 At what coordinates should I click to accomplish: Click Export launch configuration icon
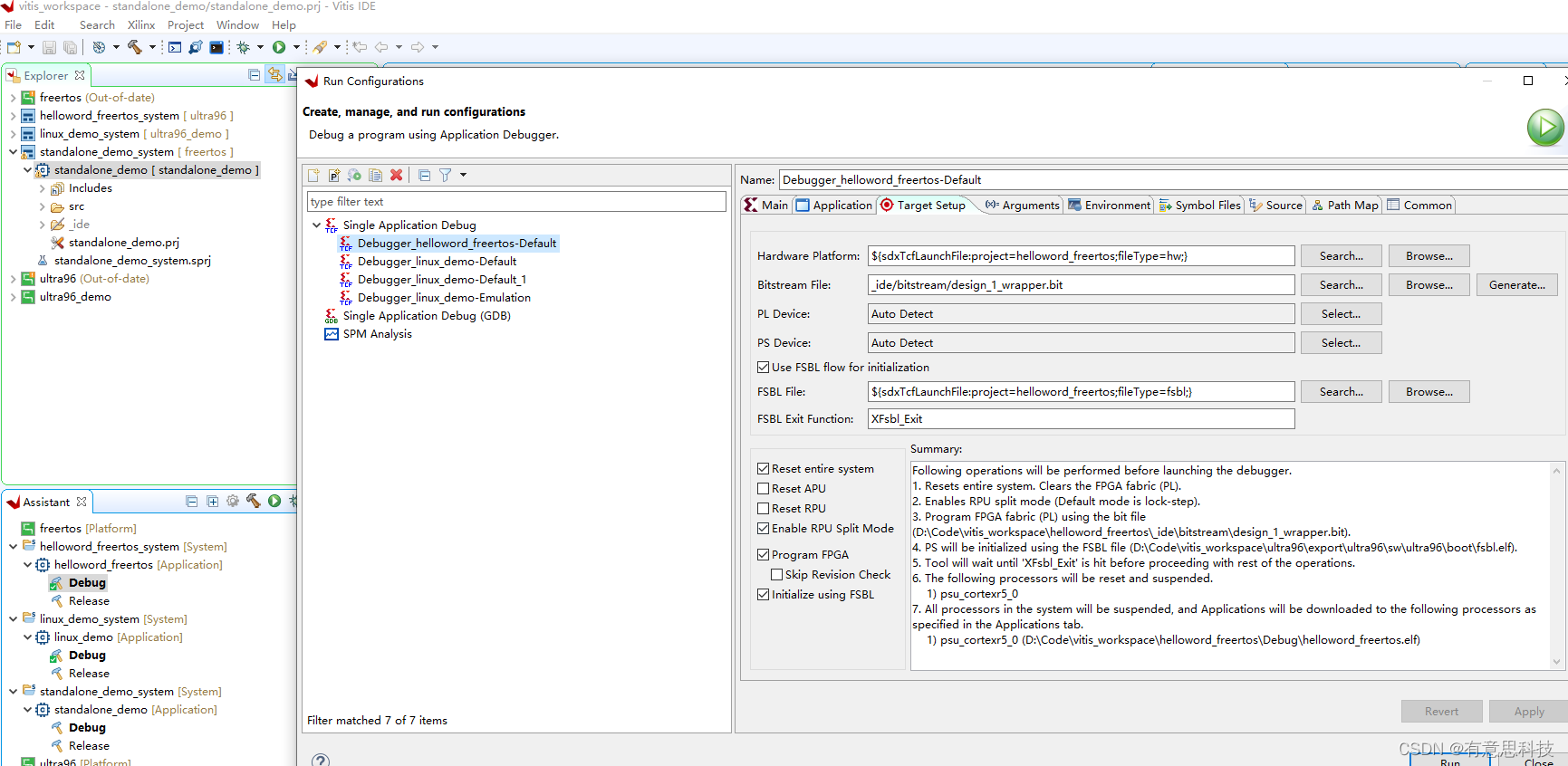(x=354, y=175)
